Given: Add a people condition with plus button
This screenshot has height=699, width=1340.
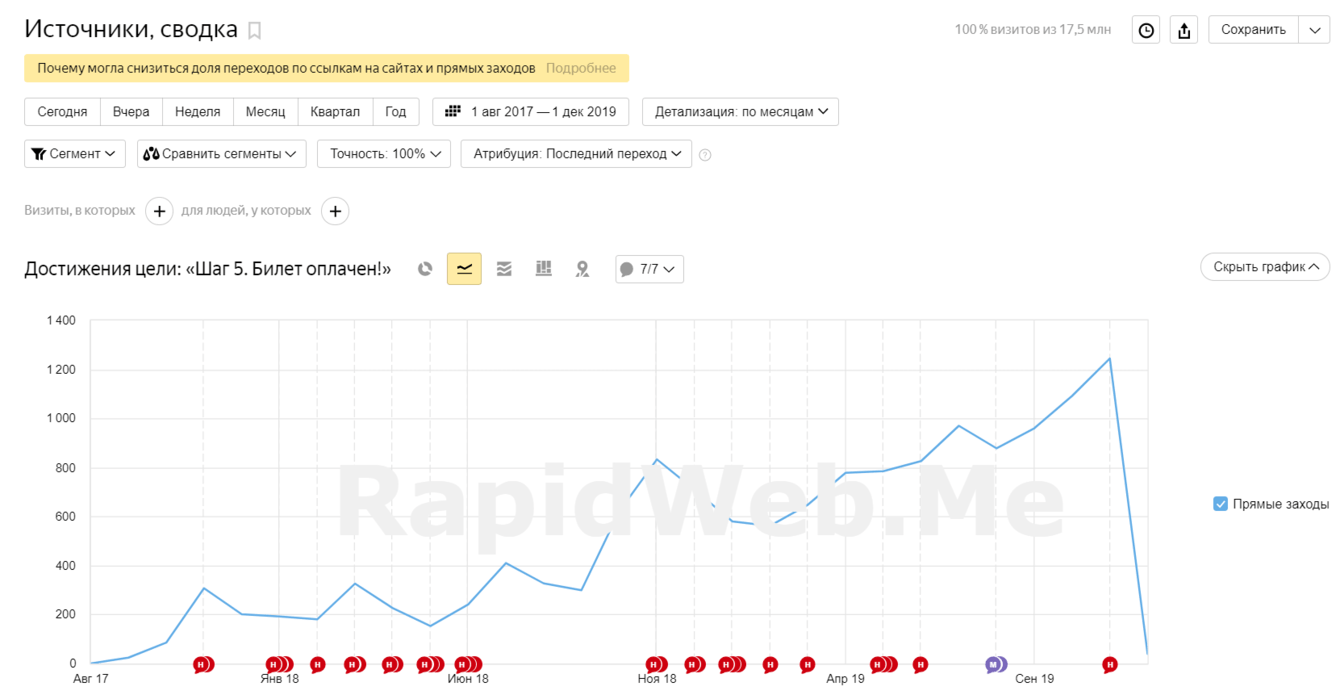Looking at the screenshot, I should coord(335,211).
